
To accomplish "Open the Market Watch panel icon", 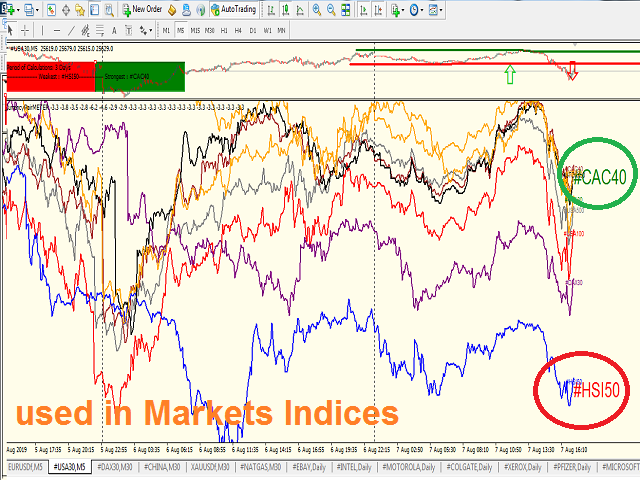I will tap(51, 10).
